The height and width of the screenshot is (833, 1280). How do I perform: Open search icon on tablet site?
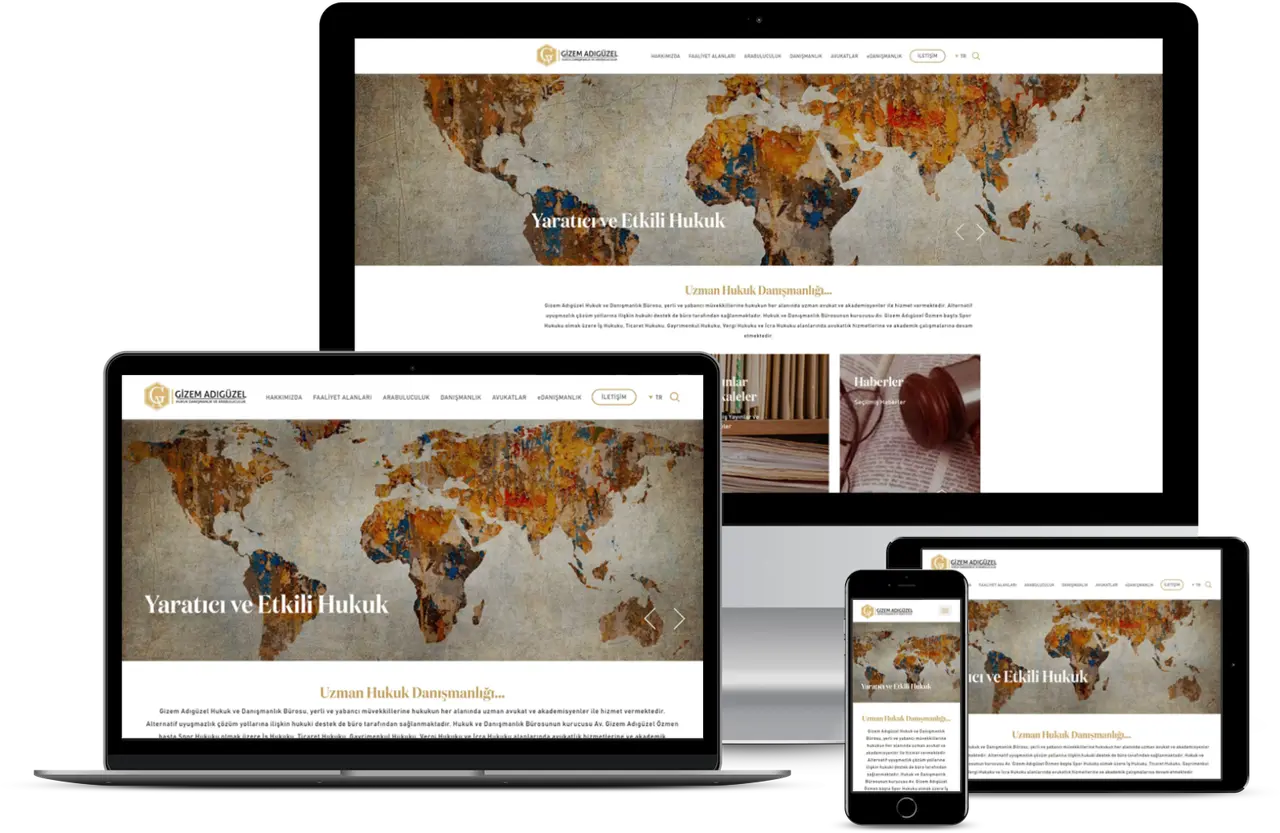1208,585
